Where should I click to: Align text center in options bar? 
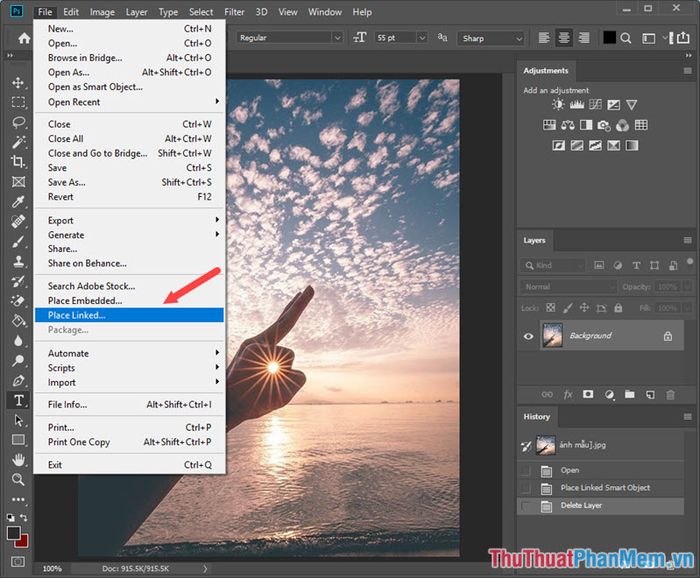[x=564, y=38]
